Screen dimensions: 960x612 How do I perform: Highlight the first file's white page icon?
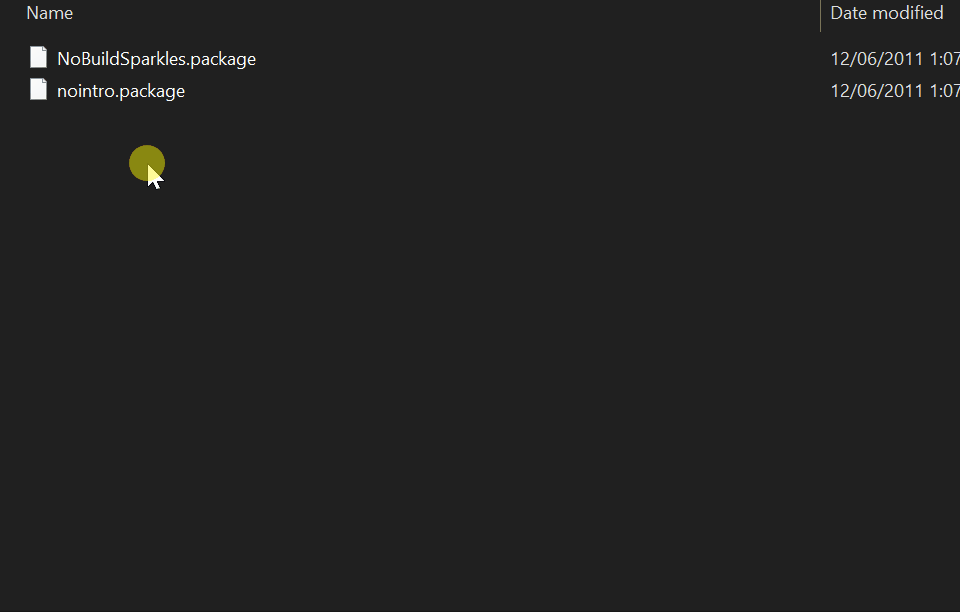(38, 58)
